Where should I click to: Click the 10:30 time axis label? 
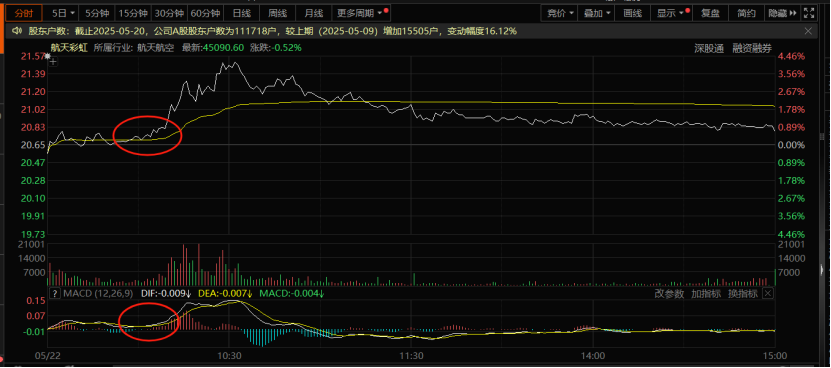pyautogui.click(x=228, y=355)
